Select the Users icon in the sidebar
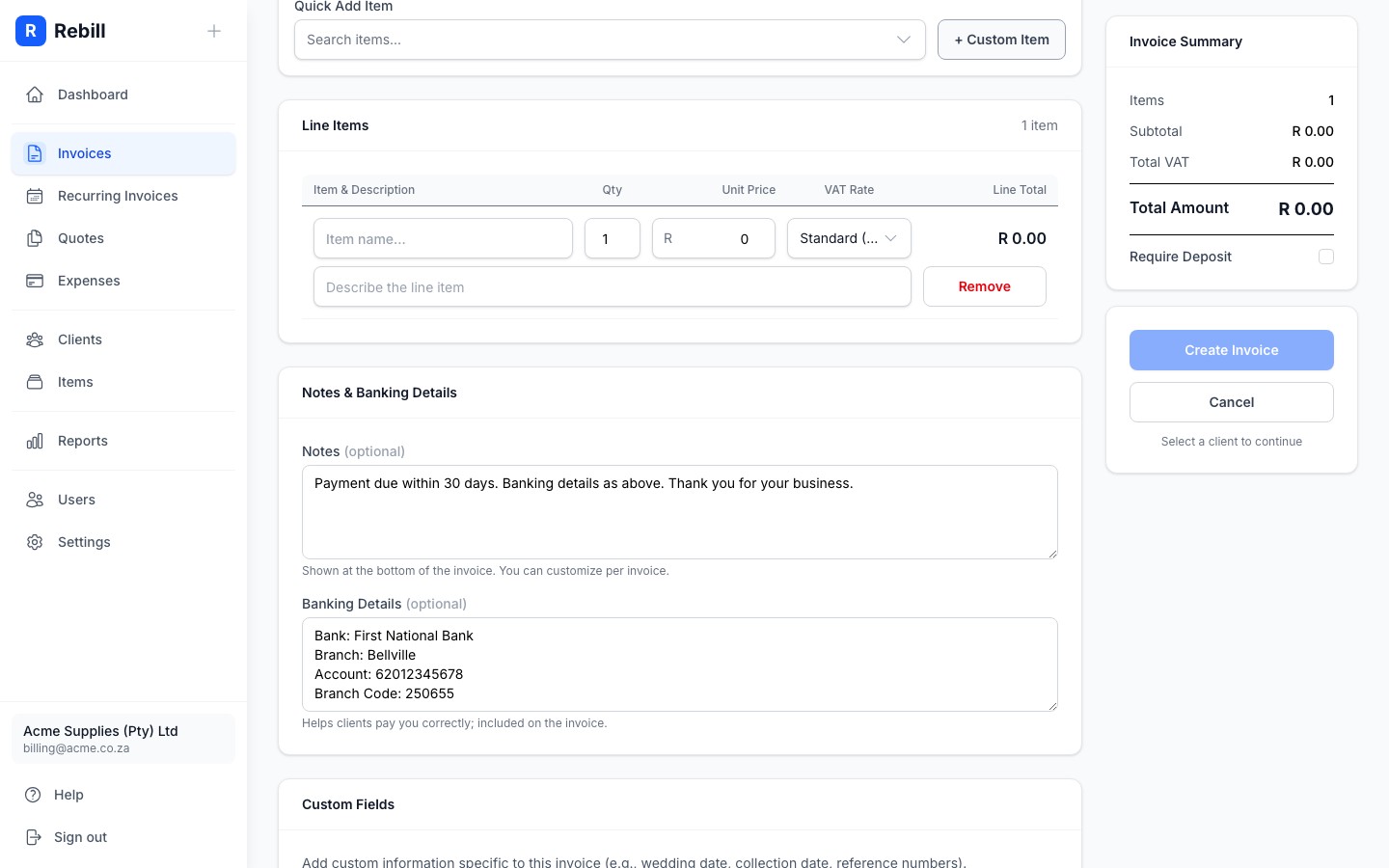1389x868 pixels. [35, 500]
